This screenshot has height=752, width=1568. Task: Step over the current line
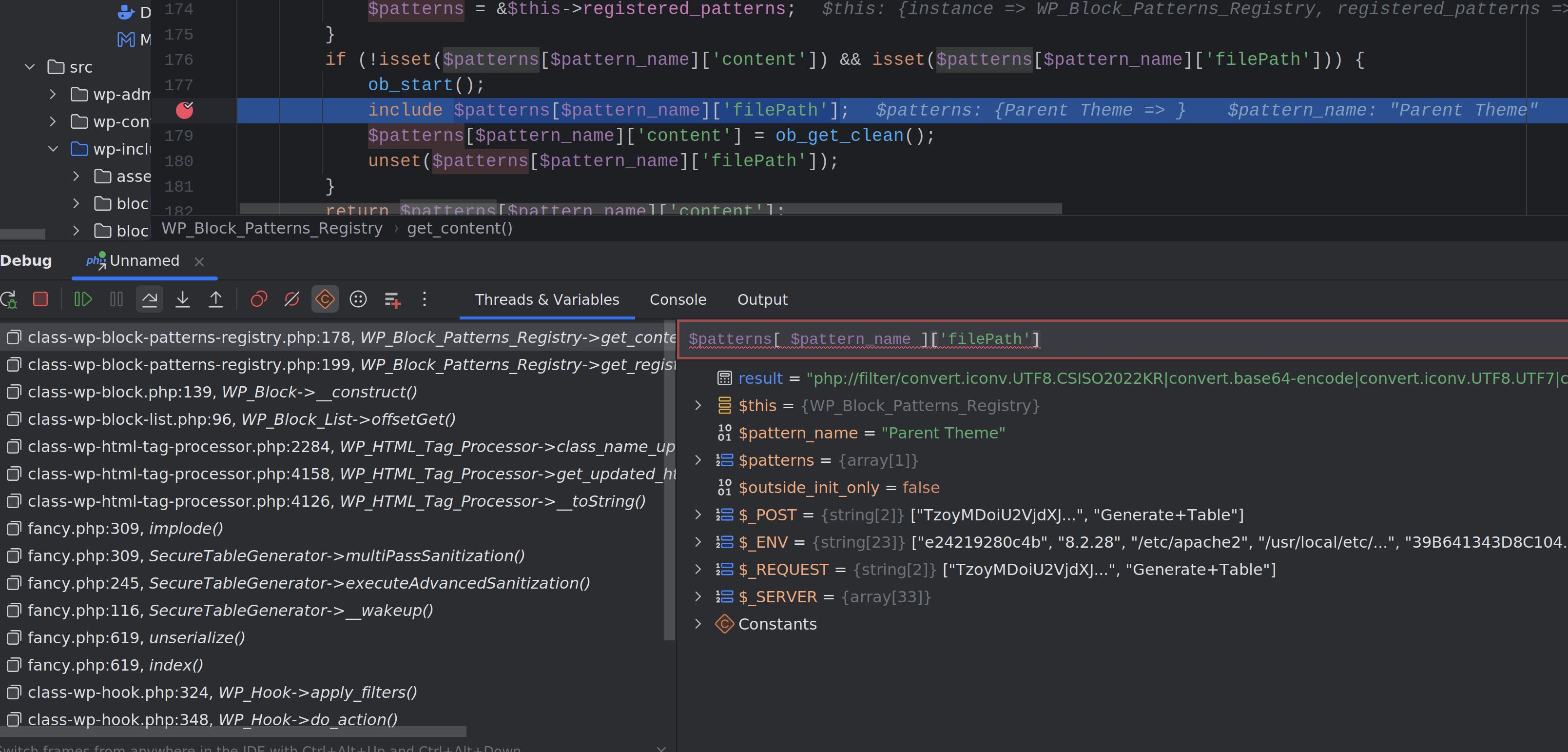(x=150, y=299)
